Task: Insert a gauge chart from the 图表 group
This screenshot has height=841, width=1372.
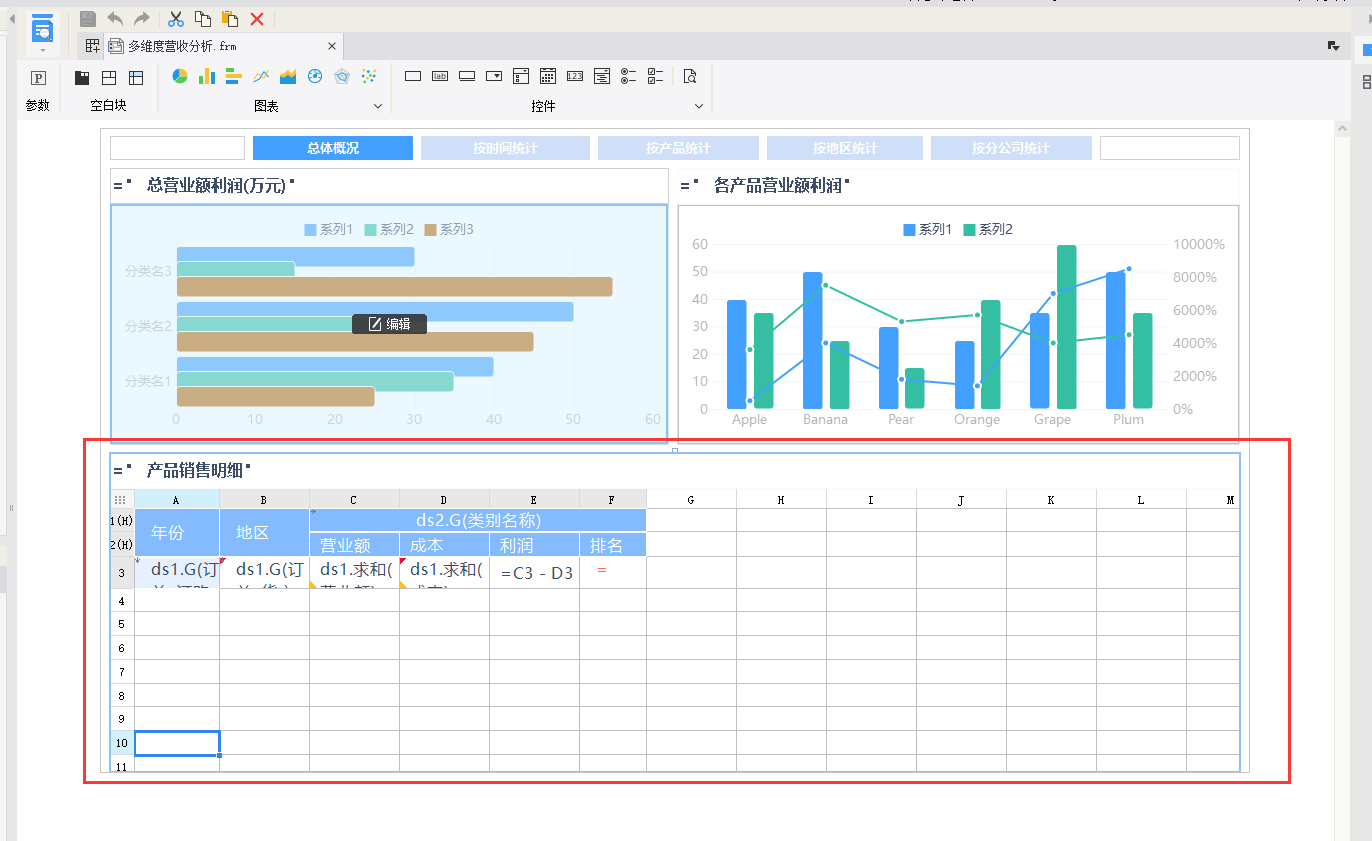Action: [x=315, y=76]
